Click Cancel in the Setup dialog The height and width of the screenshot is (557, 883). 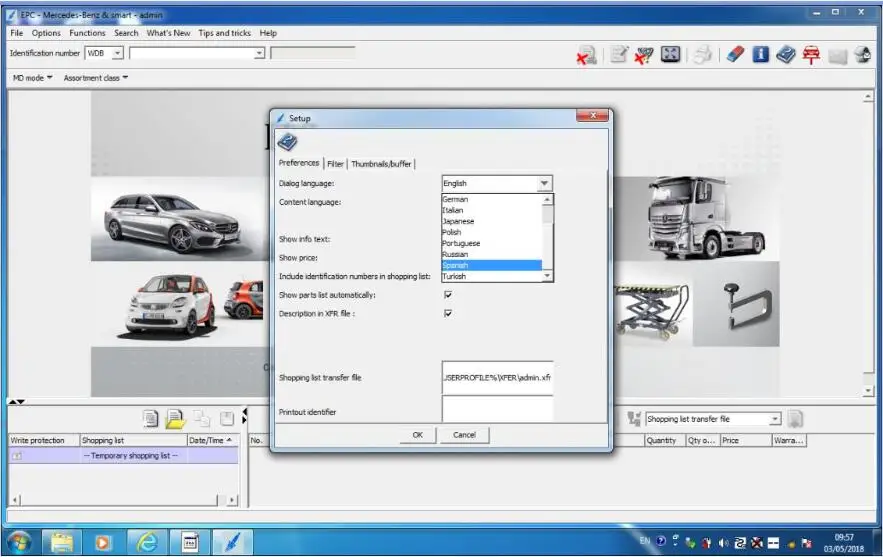(464, 435)
